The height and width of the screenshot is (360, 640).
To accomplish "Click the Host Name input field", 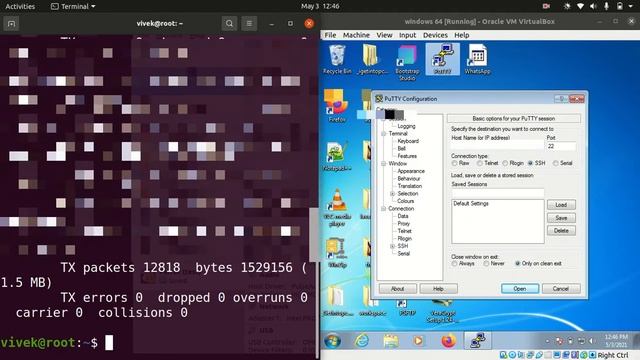I will tap(498, 146).
